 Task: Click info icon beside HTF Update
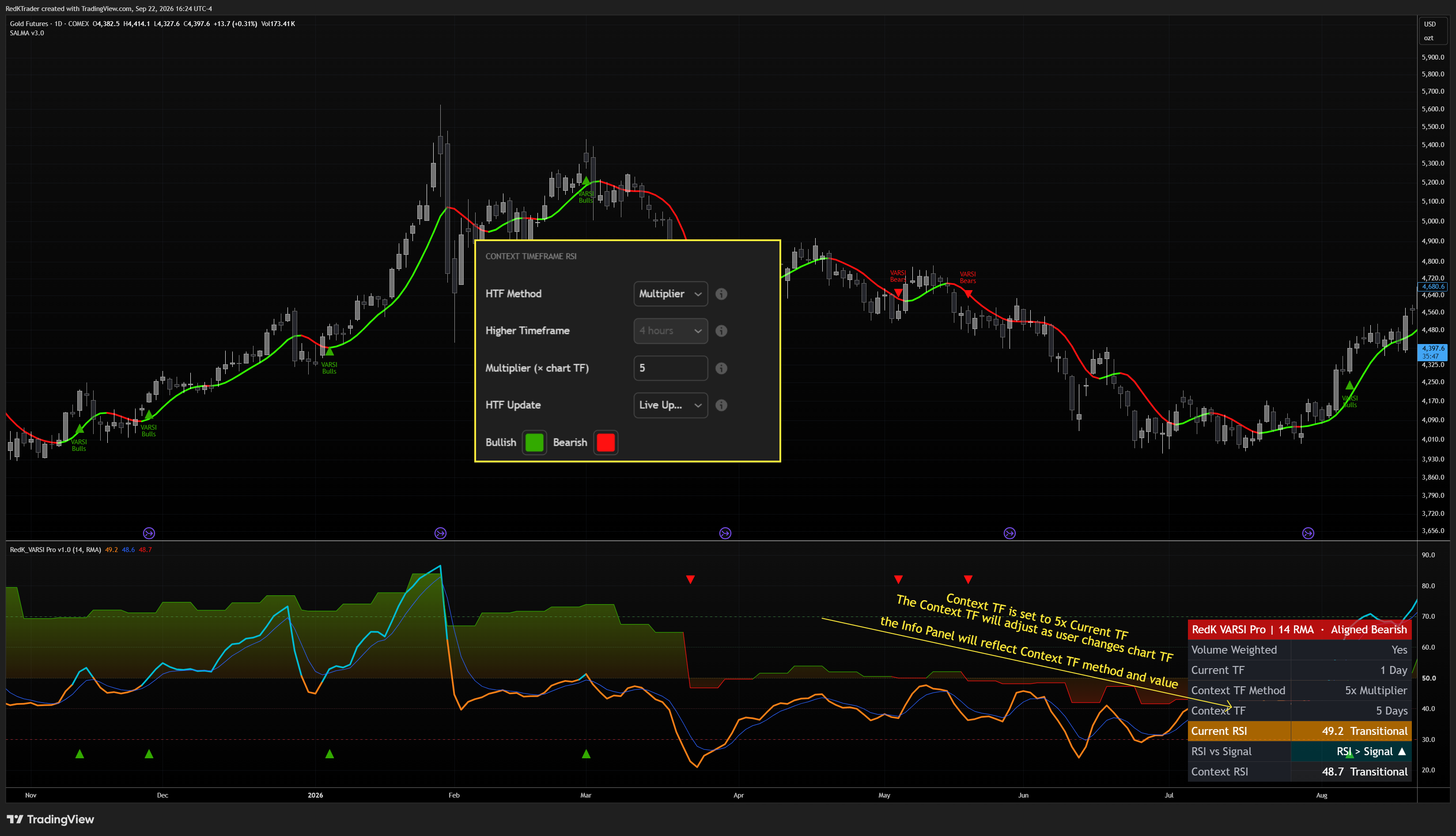721,405
